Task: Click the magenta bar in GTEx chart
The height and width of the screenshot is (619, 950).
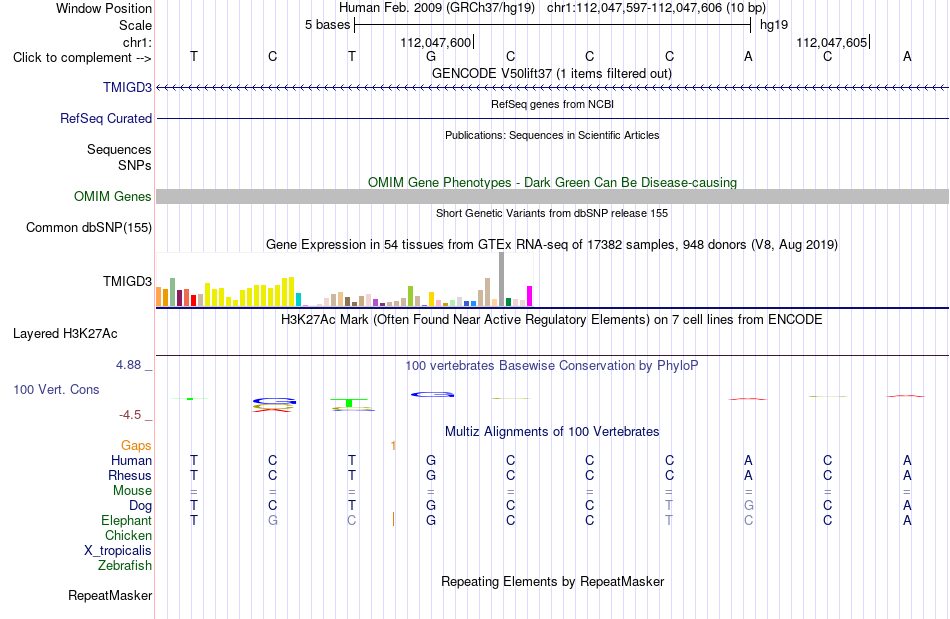Action: (x=530, y=296)
